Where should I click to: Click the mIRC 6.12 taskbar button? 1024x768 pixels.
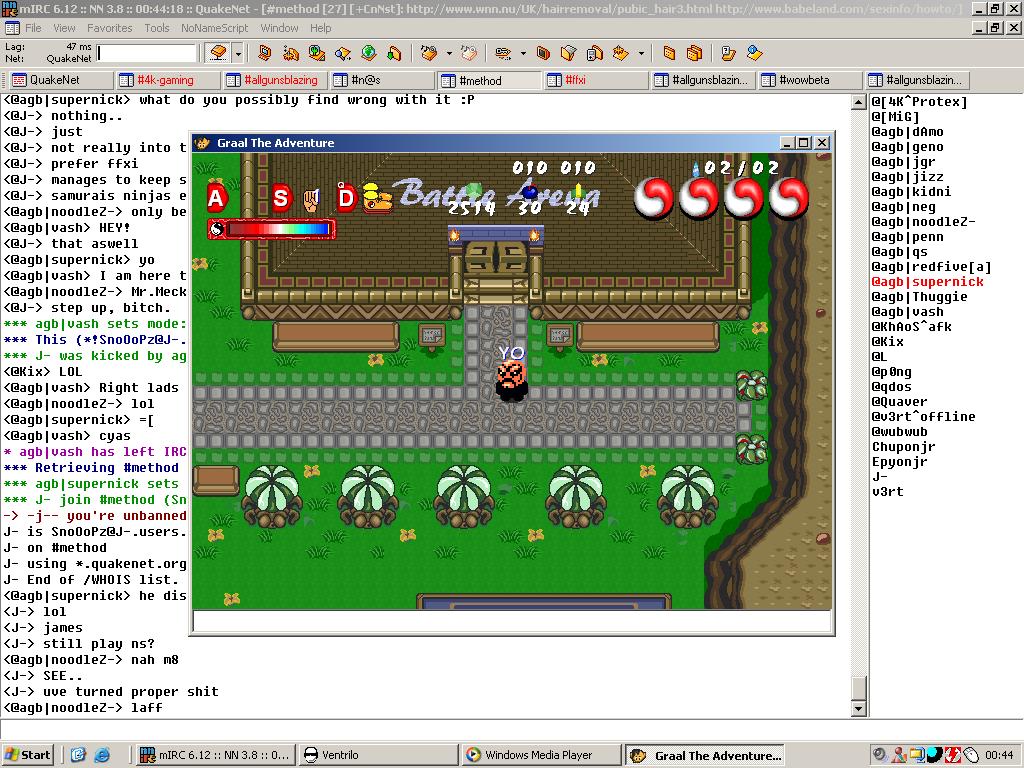pos(216,755)
